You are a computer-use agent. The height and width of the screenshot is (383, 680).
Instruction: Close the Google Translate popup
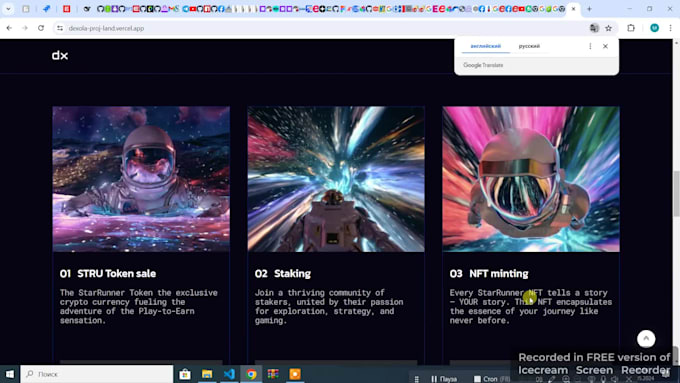(x=605, y=46)
